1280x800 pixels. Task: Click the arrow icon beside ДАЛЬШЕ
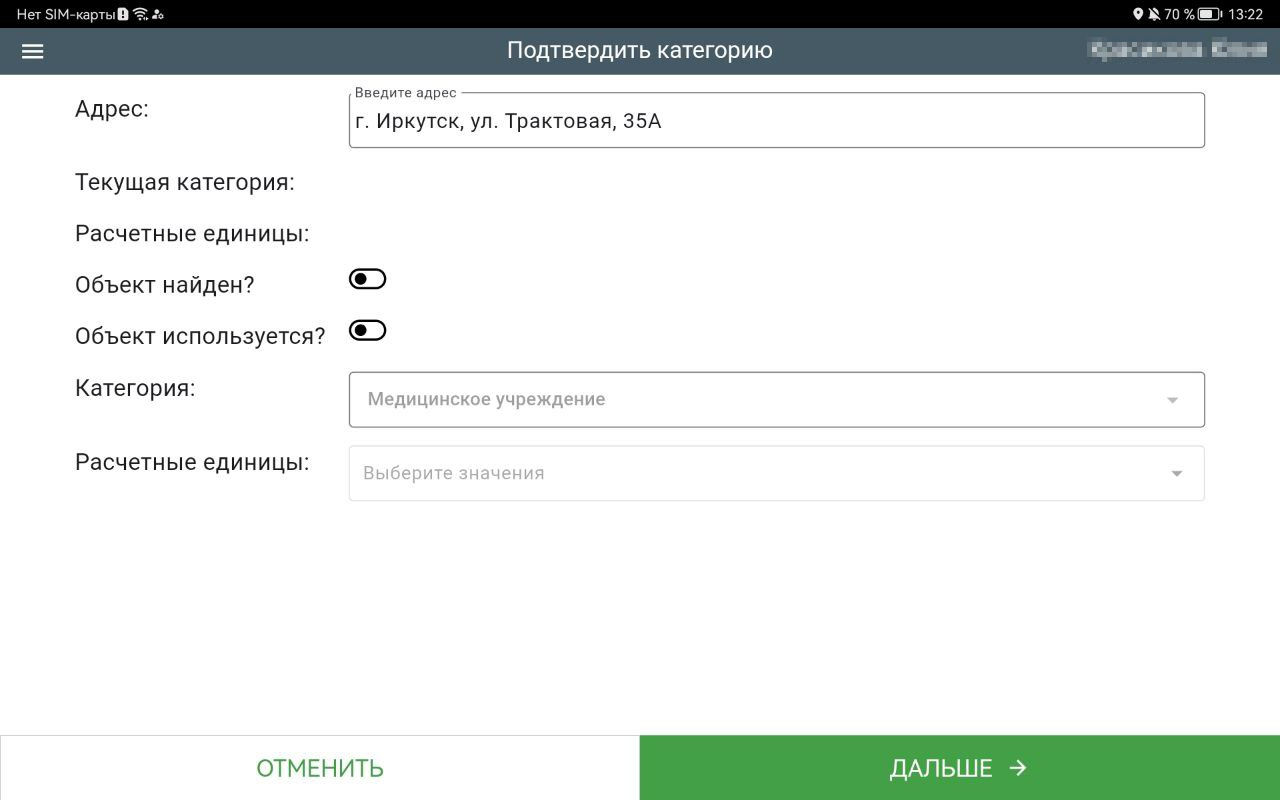point(1018,768)
